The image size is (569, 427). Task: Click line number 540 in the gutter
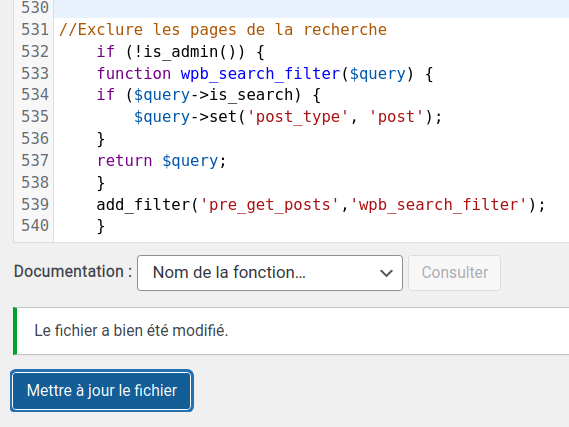pos(35,226)
